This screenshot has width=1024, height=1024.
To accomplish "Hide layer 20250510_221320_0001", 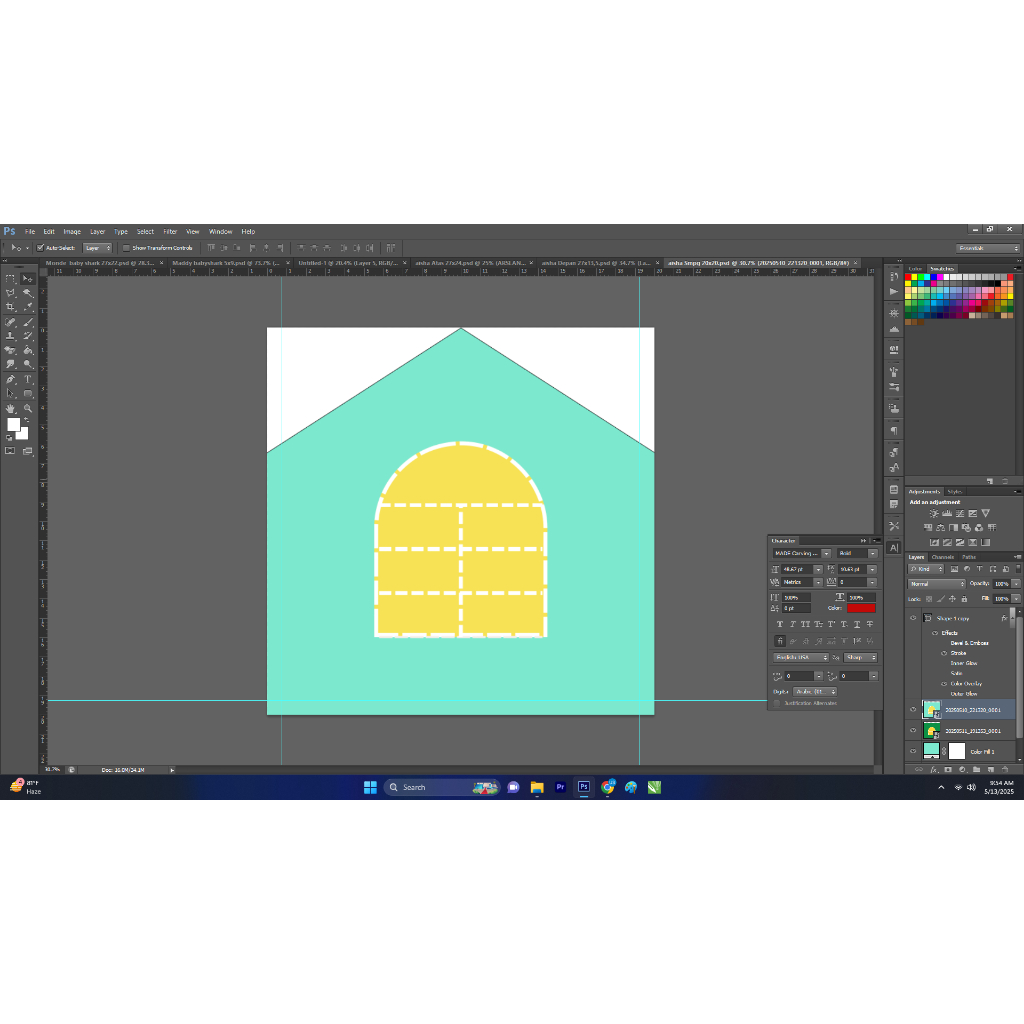I will tap(913, 709).
